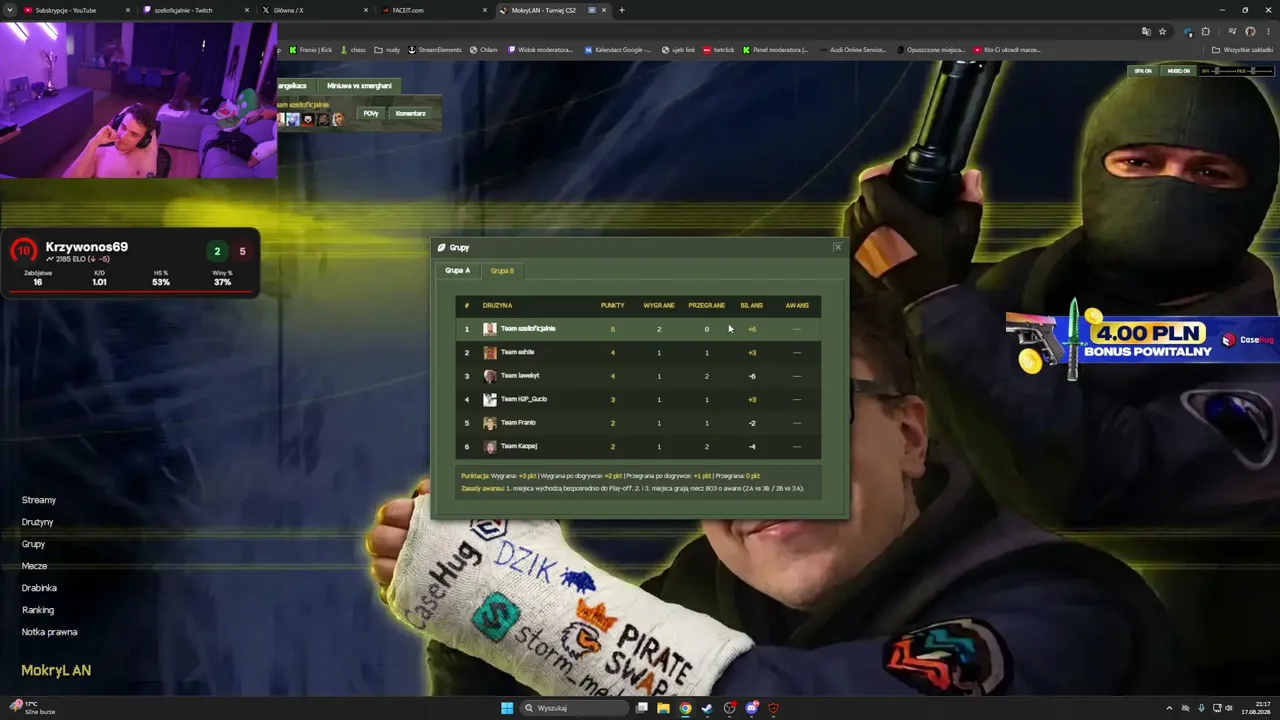Open the Druzyny sidebar menu entry
The height and width of the screenshot is (720, 1280).
click(38, 522)
